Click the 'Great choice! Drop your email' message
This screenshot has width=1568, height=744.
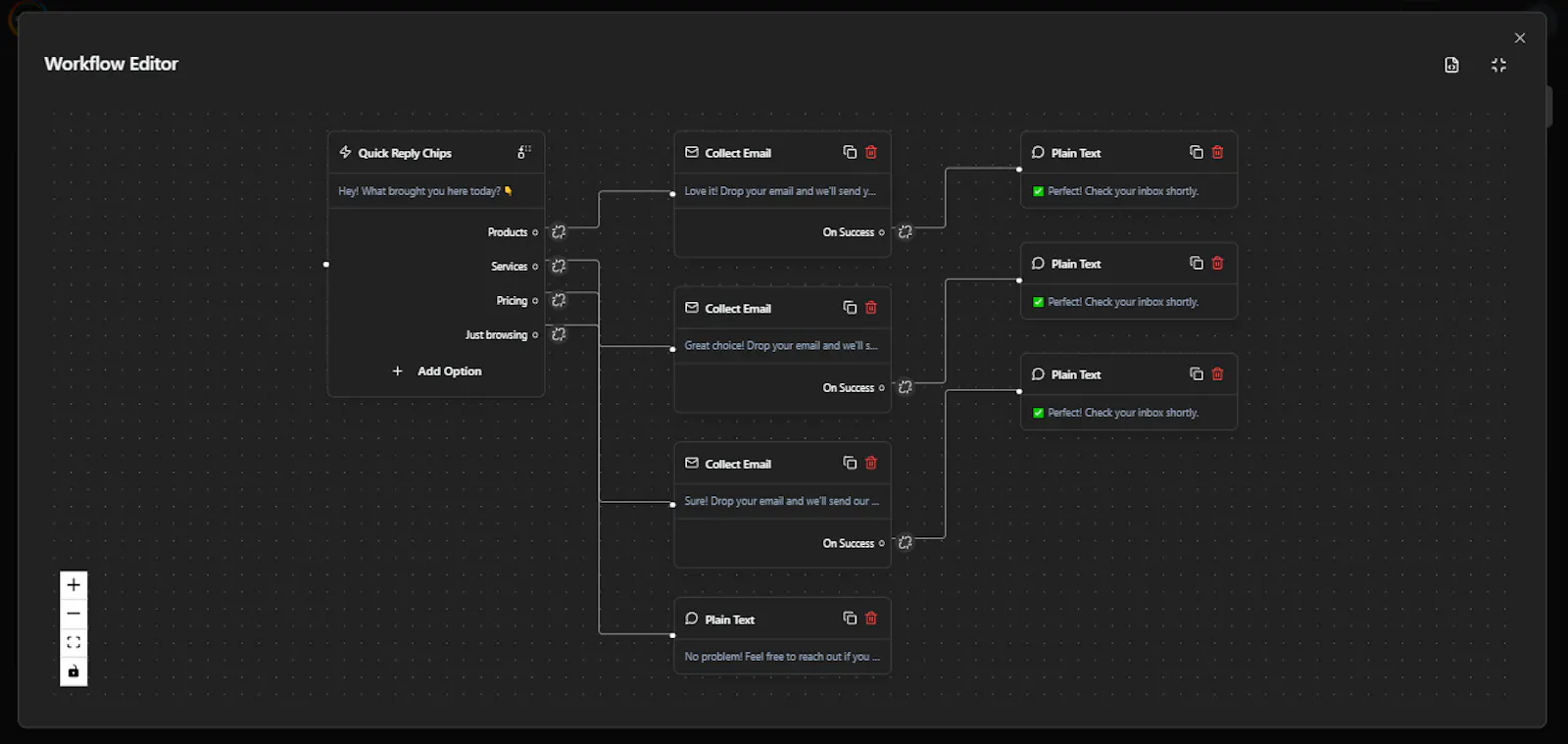[x=781, y=346]
